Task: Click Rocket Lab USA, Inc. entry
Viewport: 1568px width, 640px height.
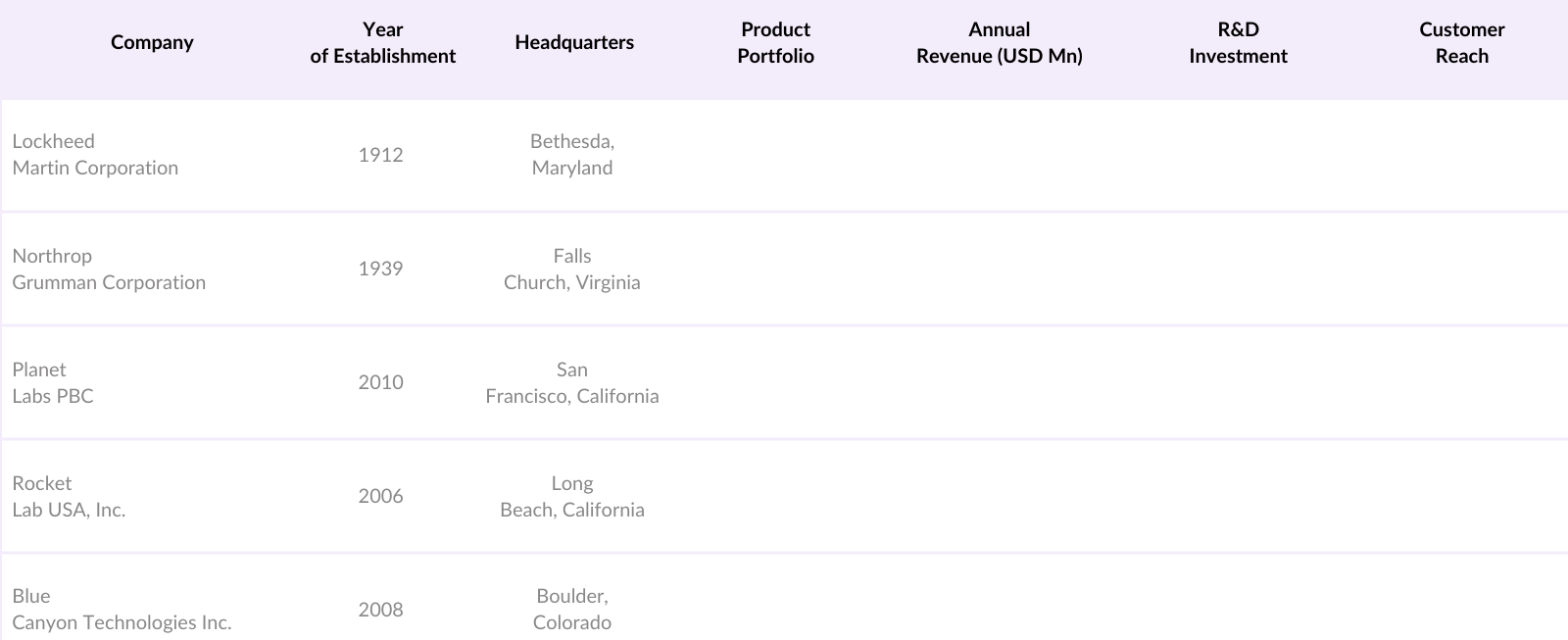Action: tap(69, 496)
